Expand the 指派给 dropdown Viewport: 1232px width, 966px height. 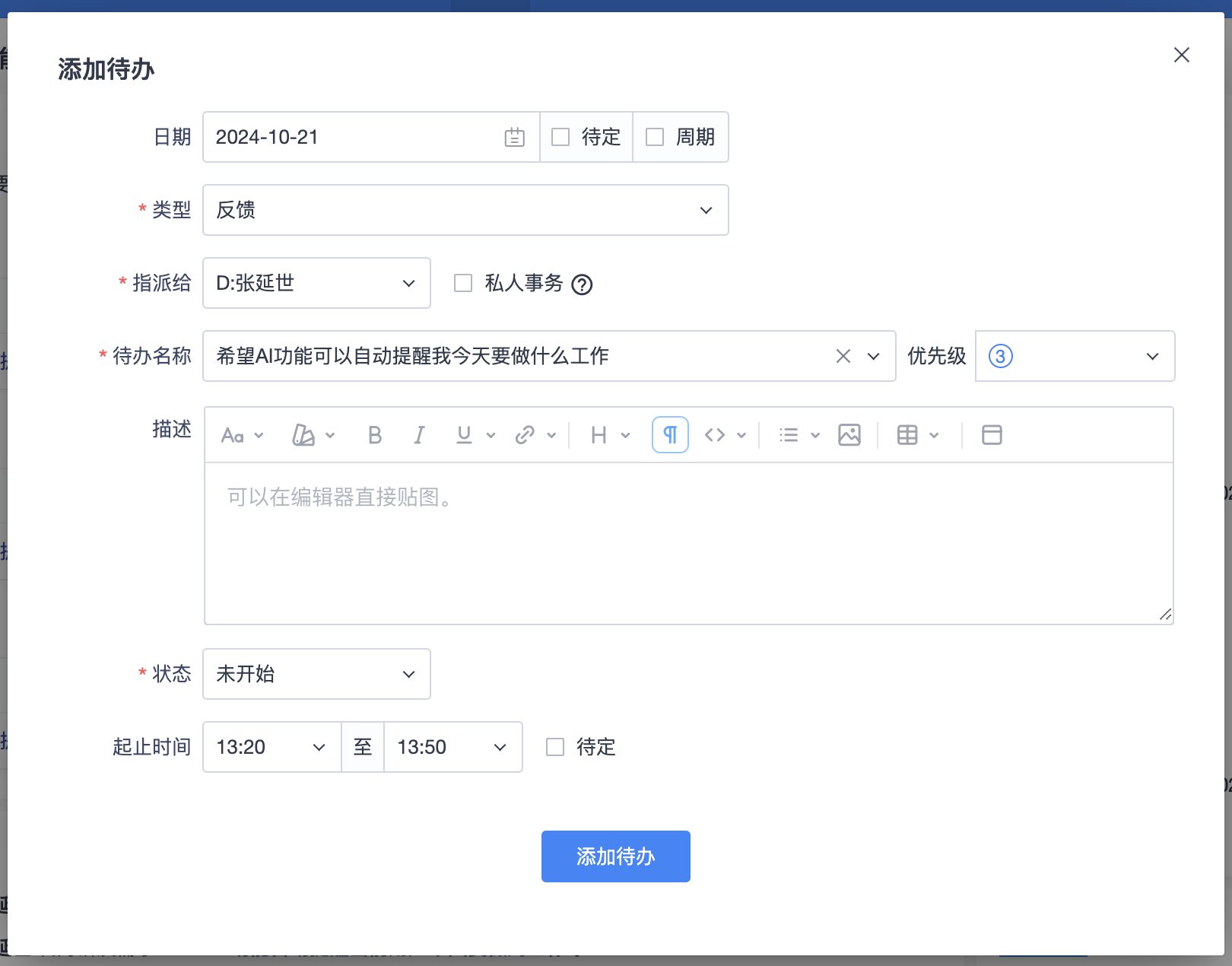click(316, 283)
